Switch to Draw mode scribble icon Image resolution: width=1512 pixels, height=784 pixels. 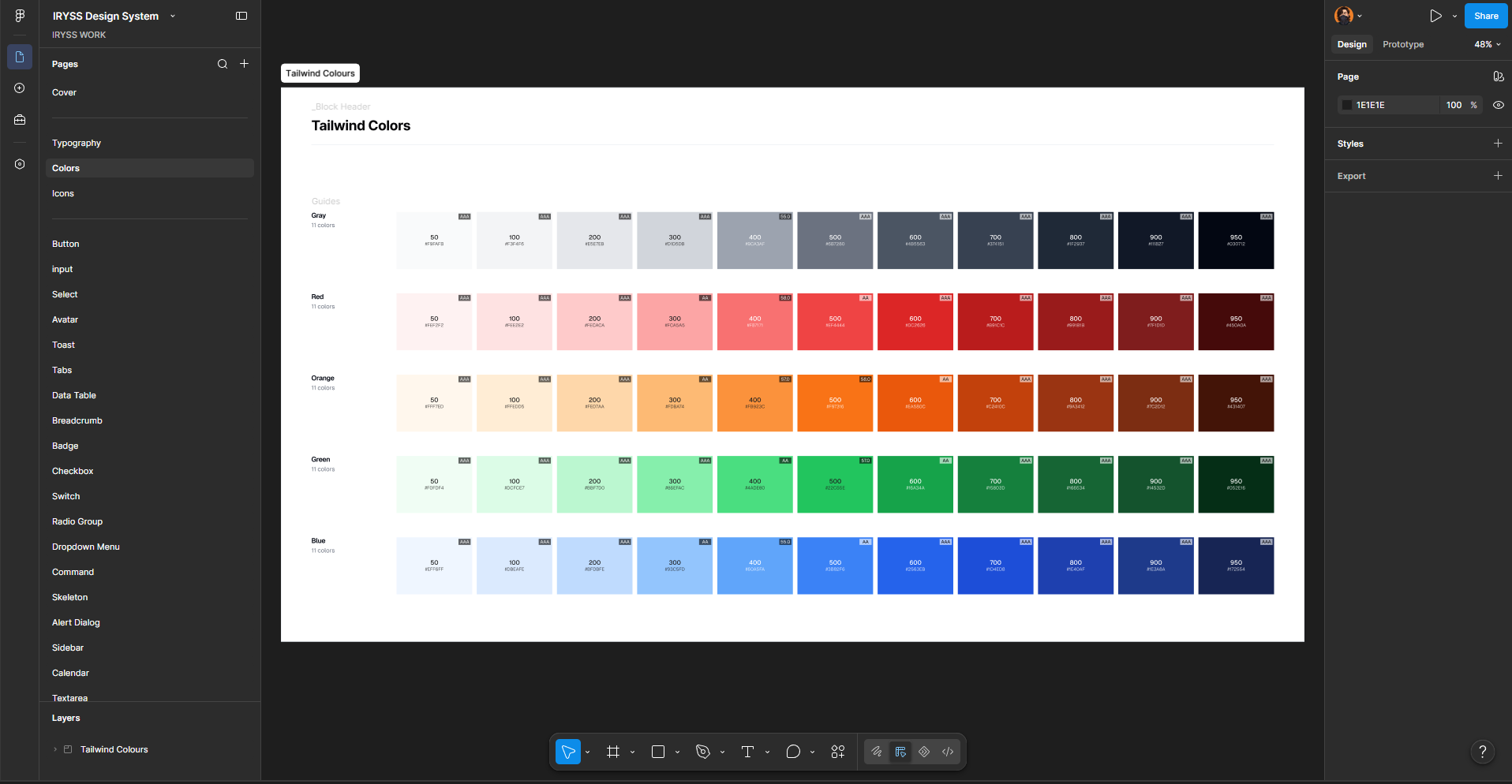877,752
